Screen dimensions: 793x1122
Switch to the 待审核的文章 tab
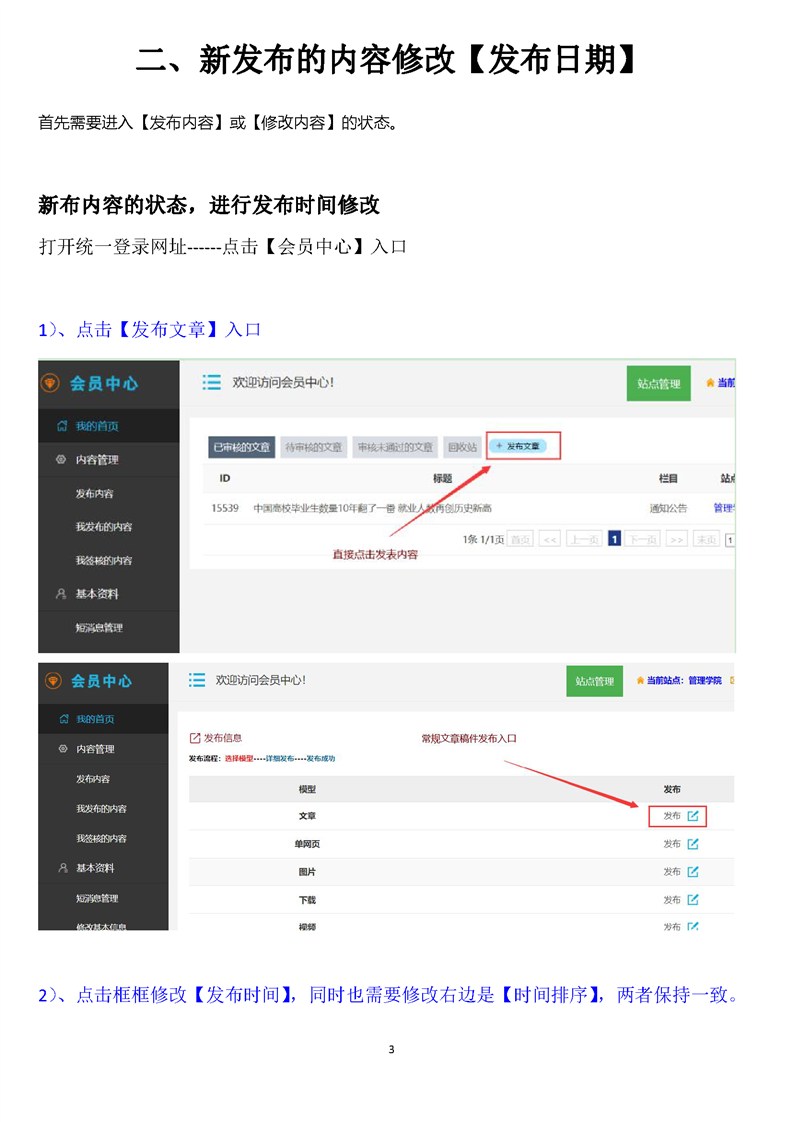click(313, 447)
